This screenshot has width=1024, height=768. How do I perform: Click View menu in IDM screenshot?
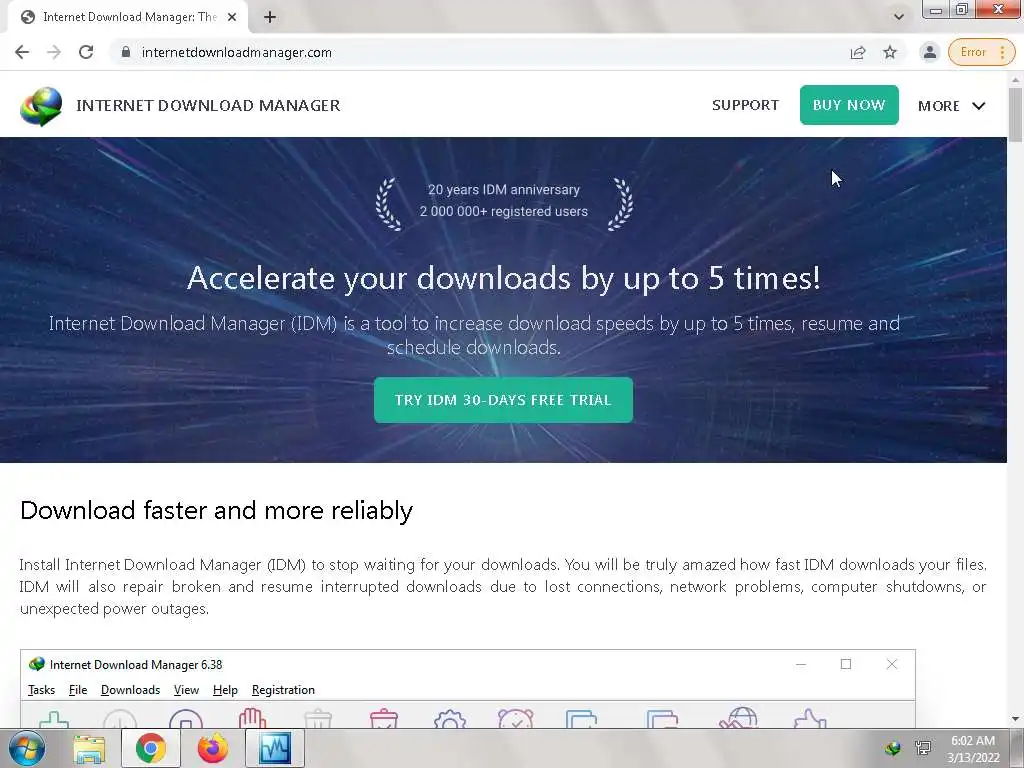[x=186, y=690]
